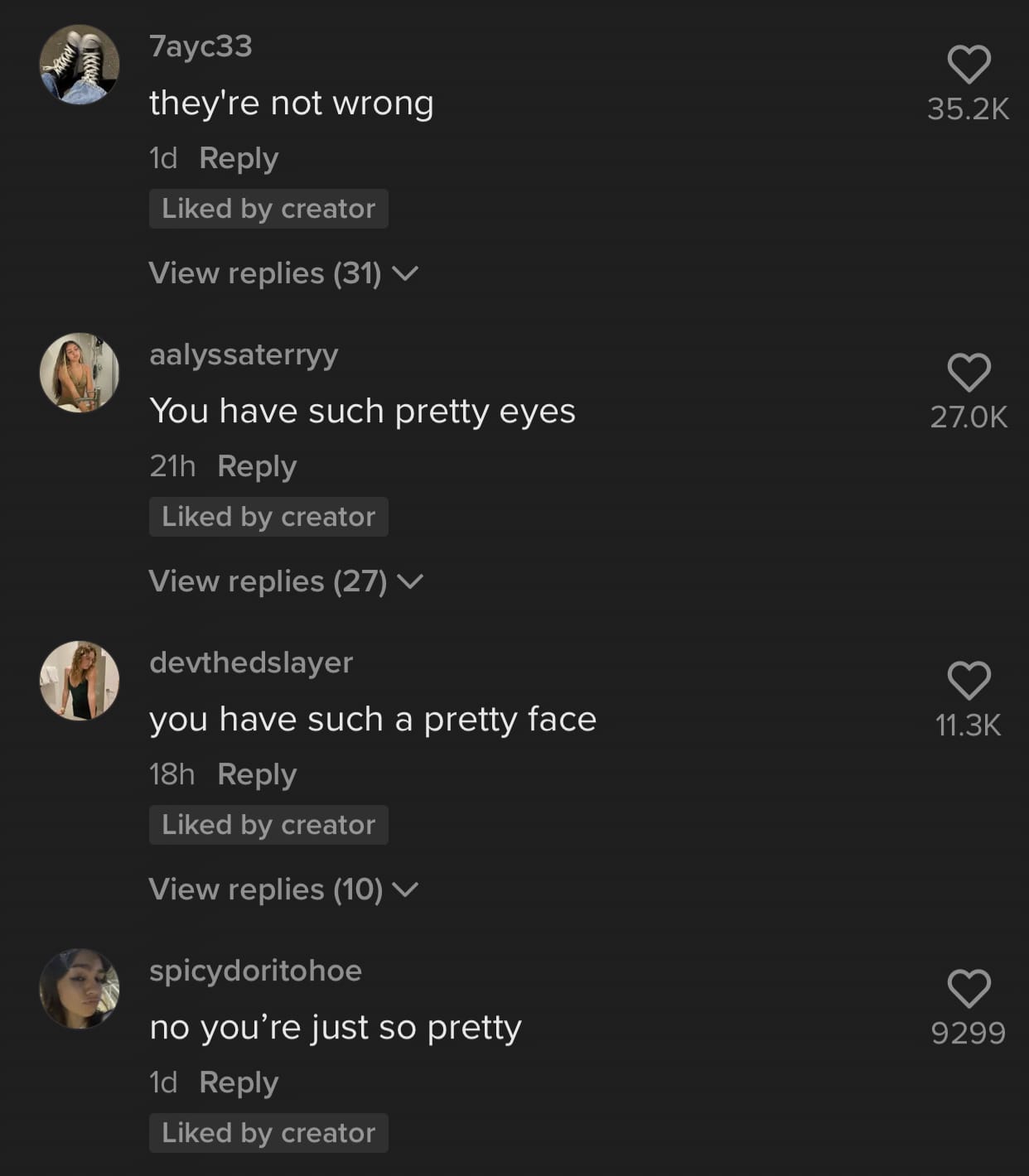
Task: Like aalyssaterryy's pretty eyes comment
Action: (969, 373)
